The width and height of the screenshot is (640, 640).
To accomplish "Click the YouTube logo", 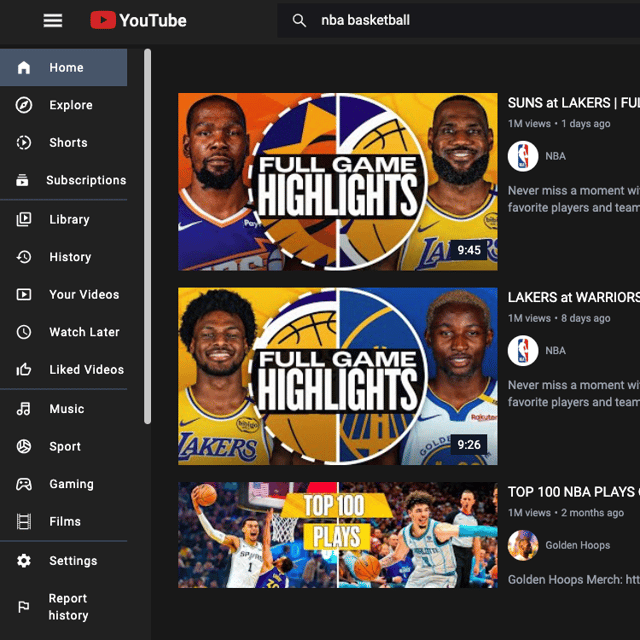I will 138,20.
